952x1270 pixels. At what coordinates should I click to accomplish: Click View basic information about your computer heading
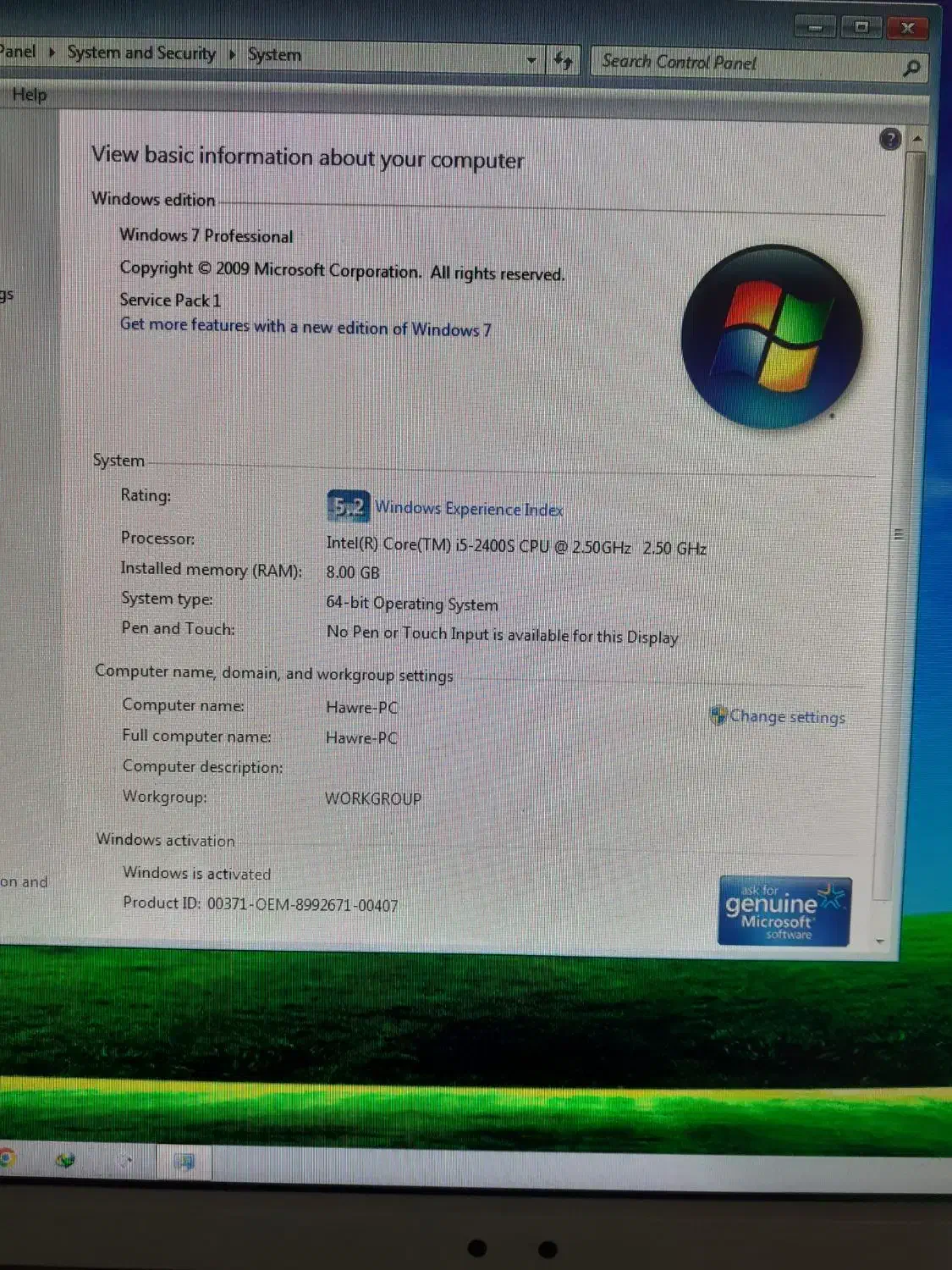308,157
